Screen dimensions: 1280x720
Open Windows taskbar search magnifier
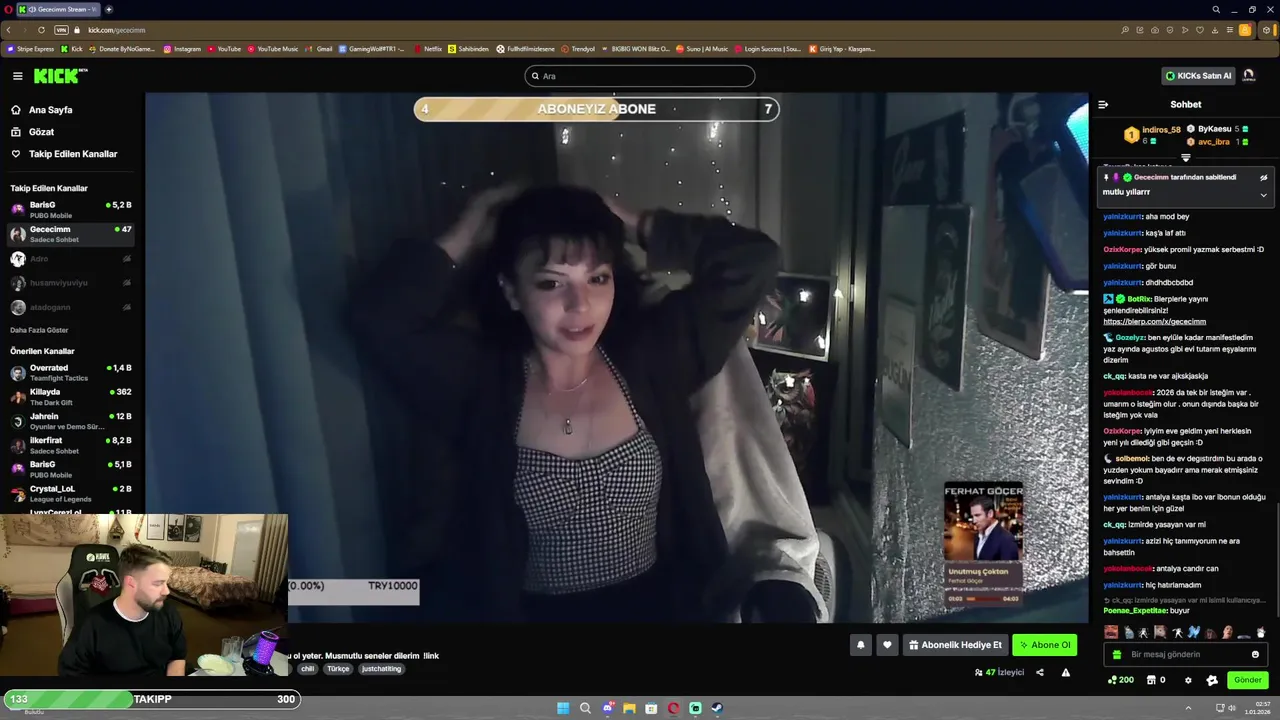(585, 708)
